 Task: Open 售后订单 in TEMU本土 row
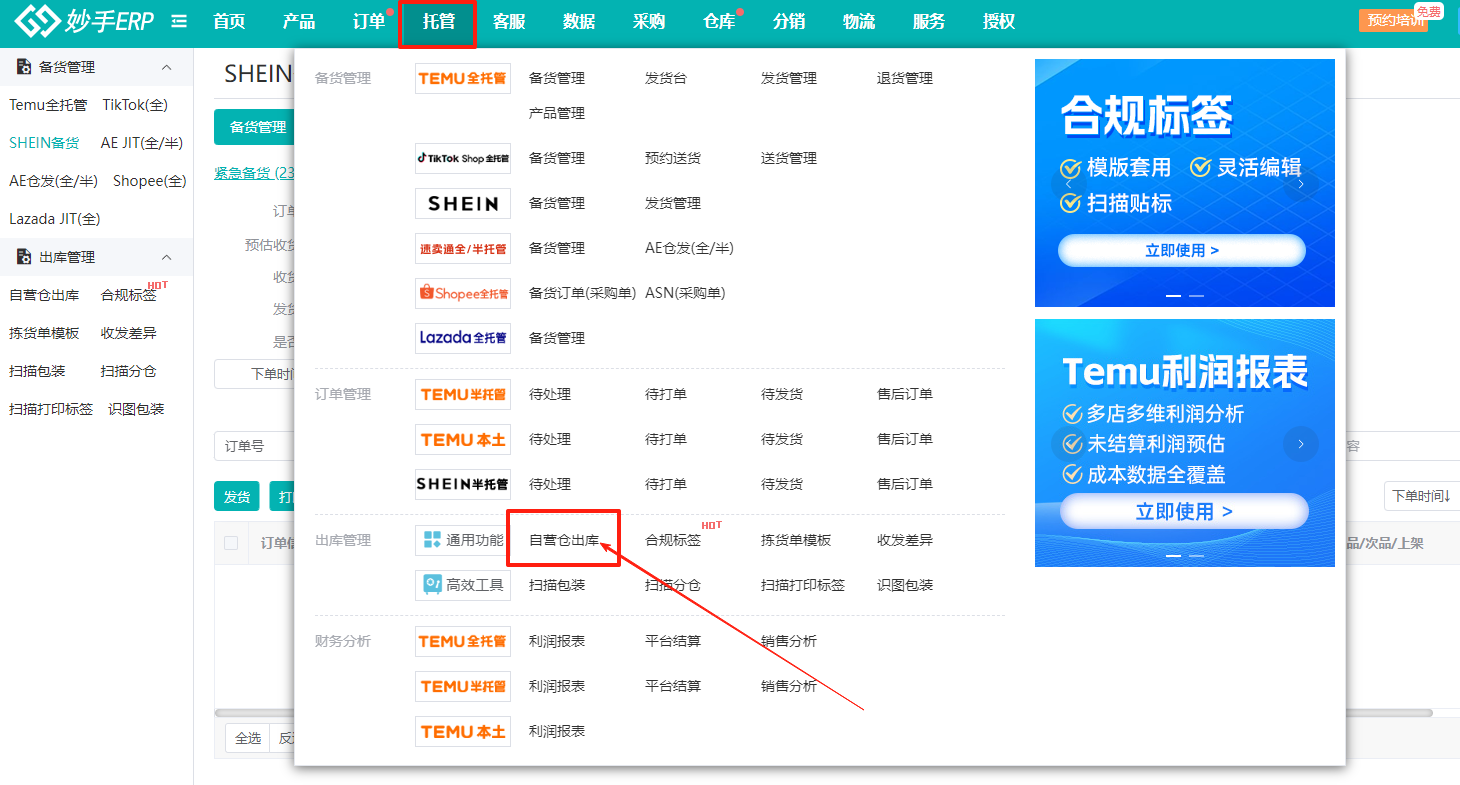pos(905,439)
